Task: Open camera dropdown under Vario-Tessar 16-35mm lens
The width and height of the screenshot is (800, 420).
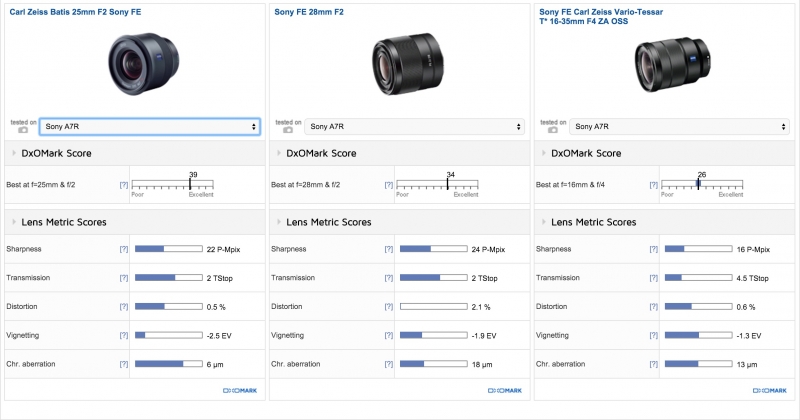Action: pyautogui.click(x=680, y=127)
